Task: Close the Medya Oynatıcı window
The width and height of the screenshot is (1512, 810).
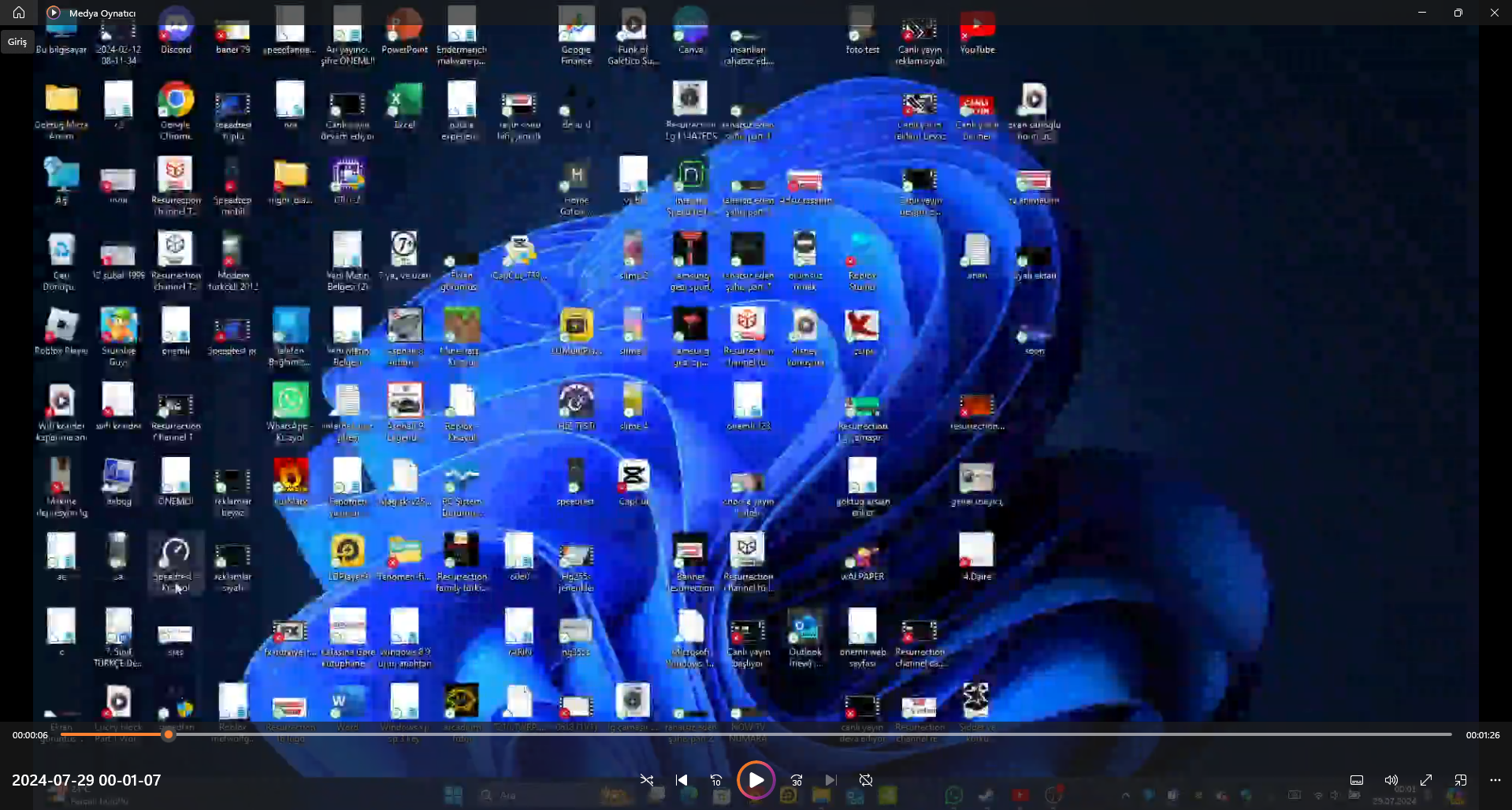Action: coord(1495,13)
